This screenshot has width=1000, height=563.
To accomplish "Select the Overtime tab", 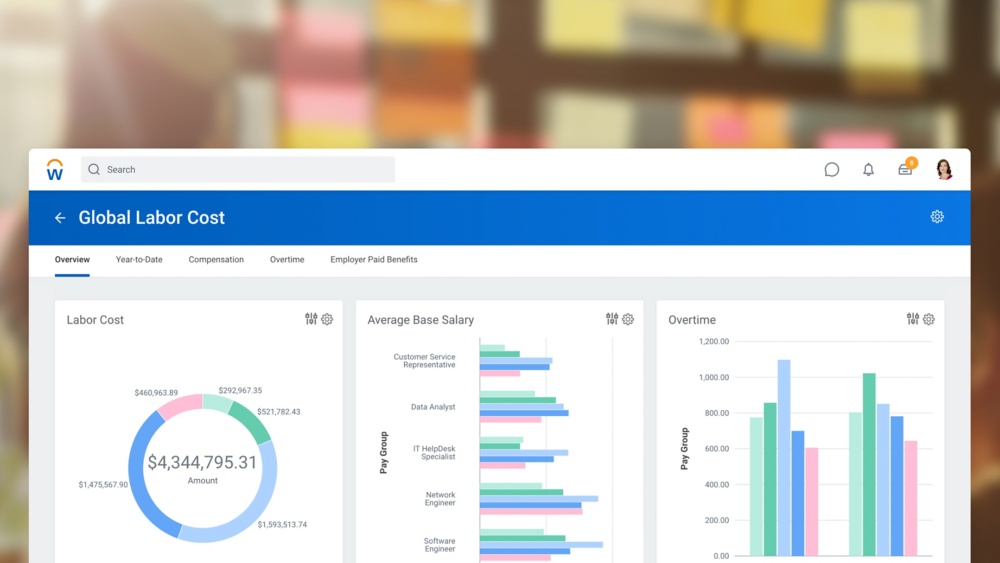I will (287, 260).
